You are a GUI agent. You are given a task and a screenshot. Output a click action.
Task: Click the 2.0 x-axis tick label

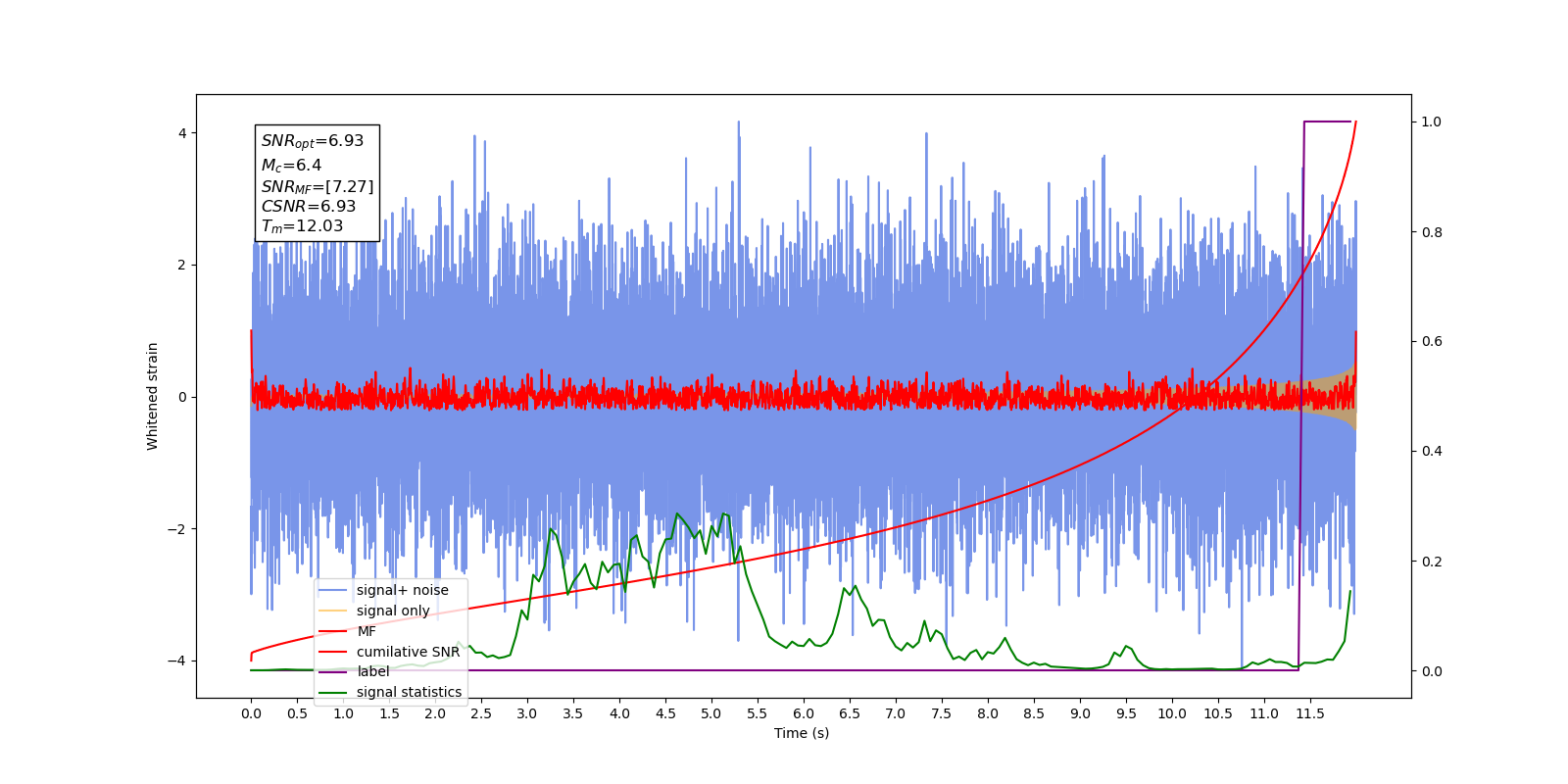pyautogui.click(x=435, y=713)
